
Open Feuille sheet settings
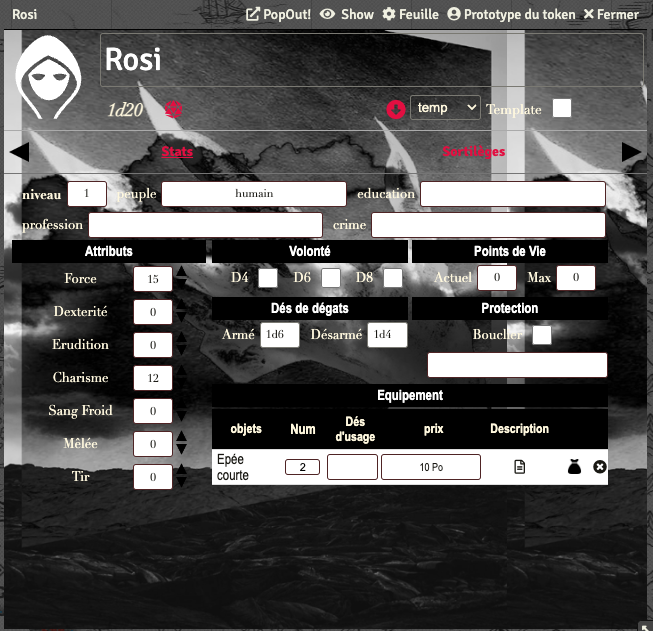411,15
